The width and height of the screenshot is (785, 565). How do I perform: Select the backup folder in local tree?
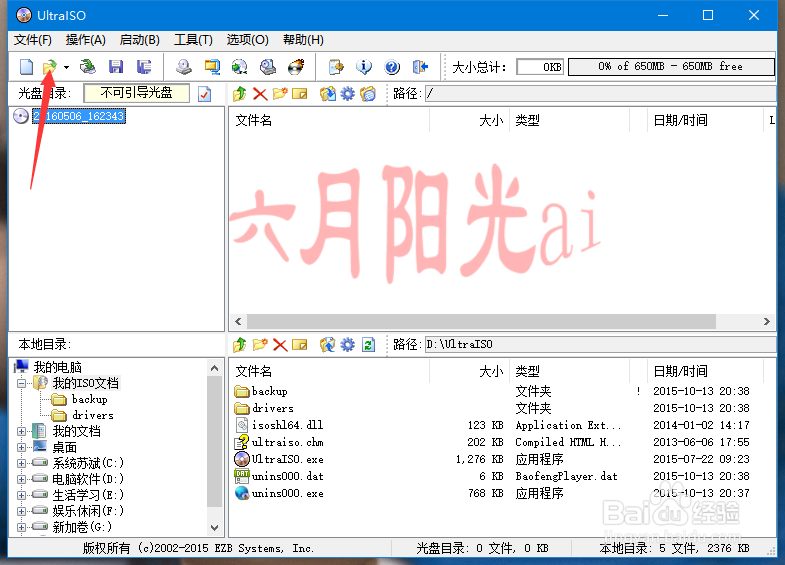pyautogui.click(x=90, y=399)
